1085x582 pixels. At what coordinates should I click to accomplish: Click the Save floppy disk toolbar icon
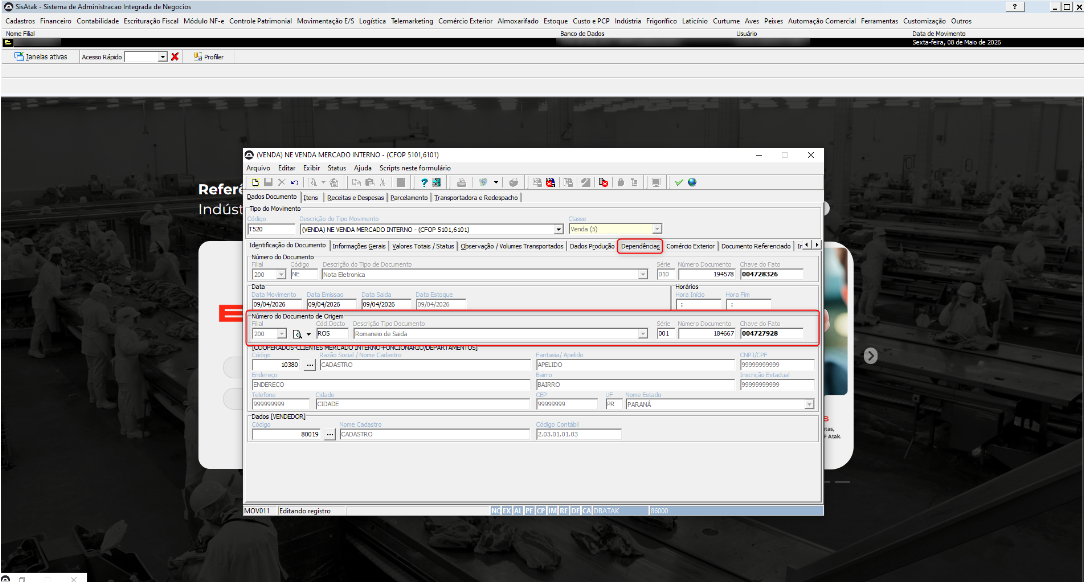coord(268,183)
